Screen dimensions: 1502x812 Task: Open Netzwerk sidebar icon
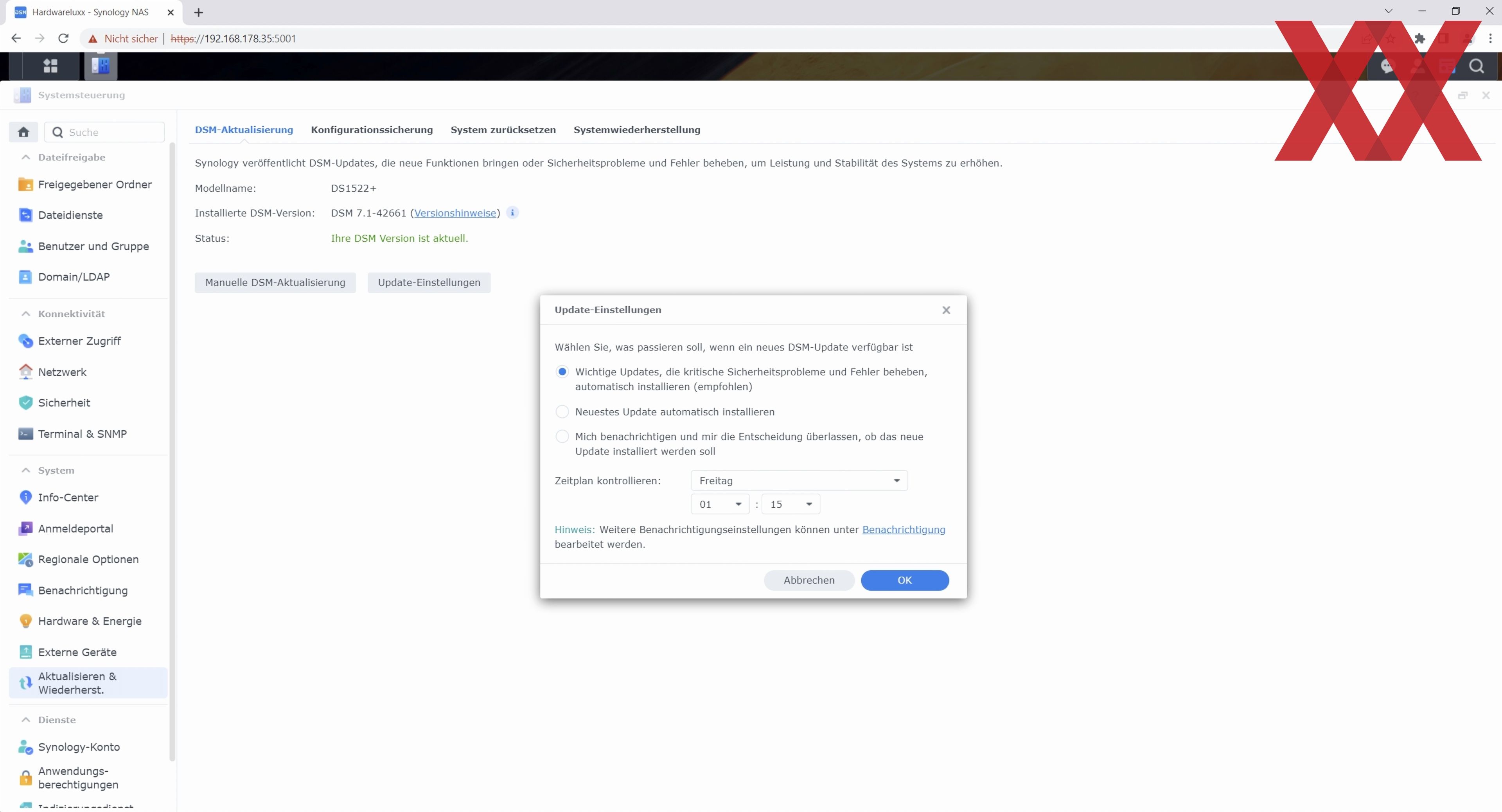pyautogui.click(x=25, y=372)
